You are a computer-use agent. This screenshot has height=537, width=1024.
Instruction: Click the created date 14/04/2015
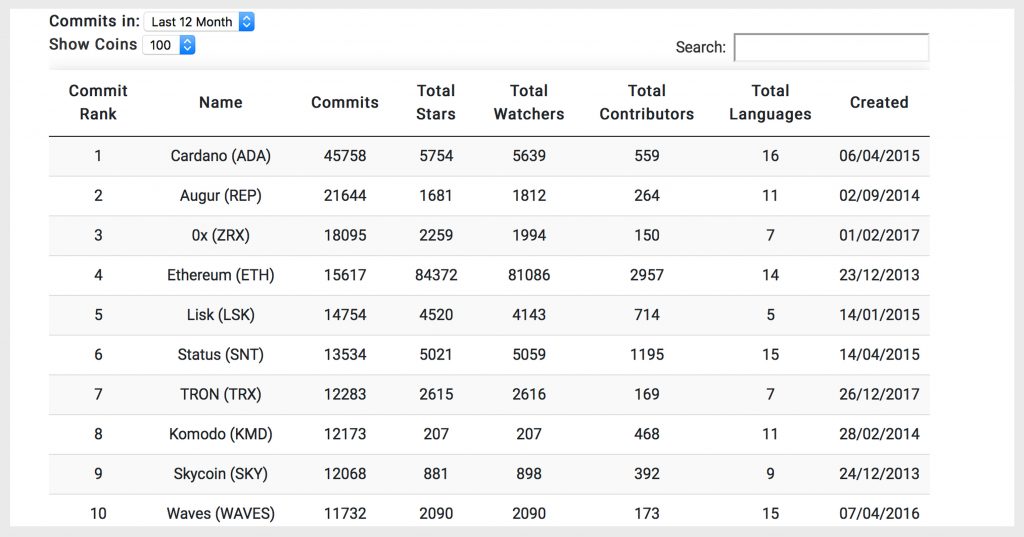879,355
